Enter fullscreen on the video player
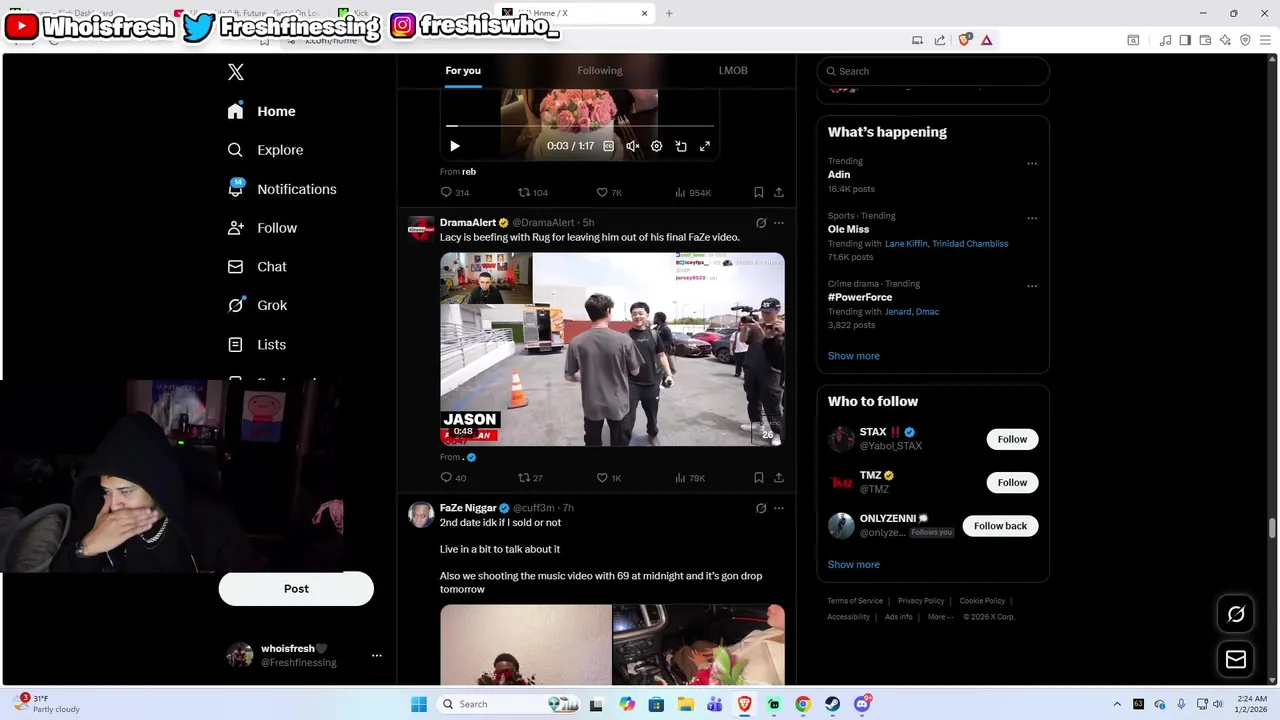The image size is (1280, 720). click(705, 146)
